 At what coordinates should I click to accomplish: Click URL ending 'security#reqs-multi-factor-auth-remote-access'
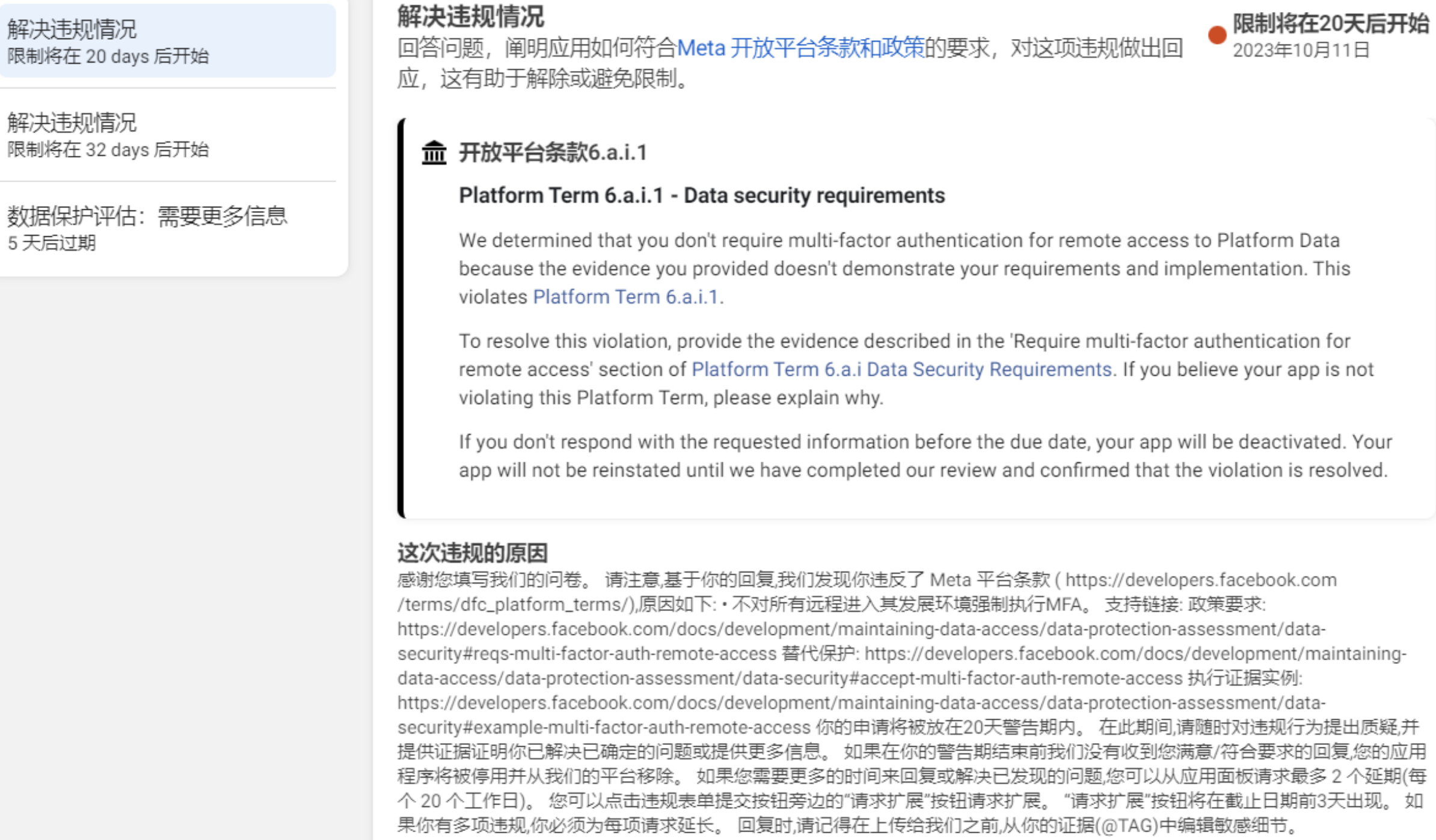coord(861,642)
